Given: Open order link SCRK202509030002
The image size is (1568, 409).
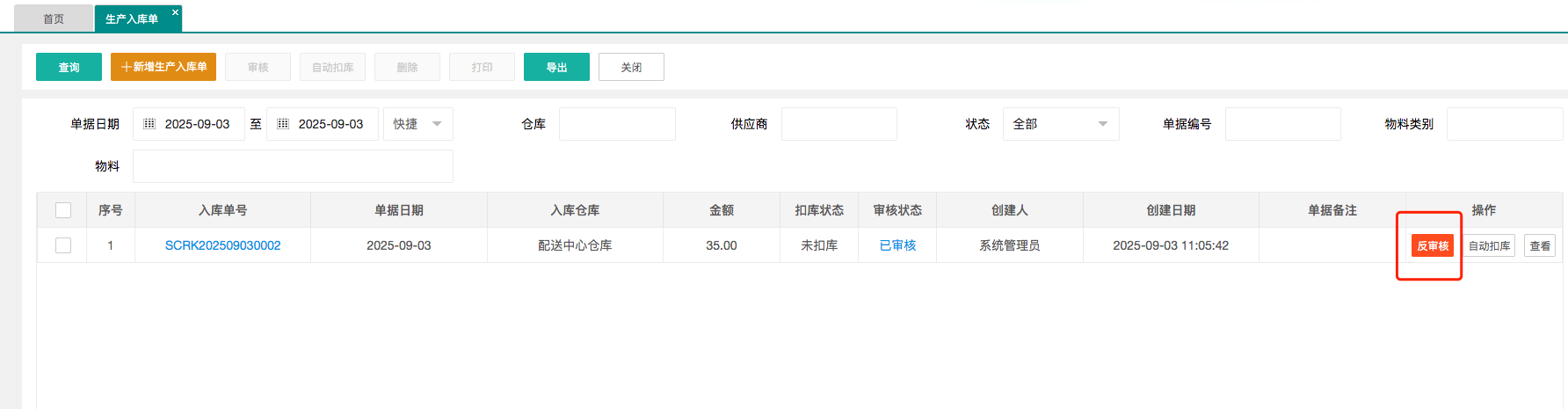Looking at the screenshot, I should [223, 245].
